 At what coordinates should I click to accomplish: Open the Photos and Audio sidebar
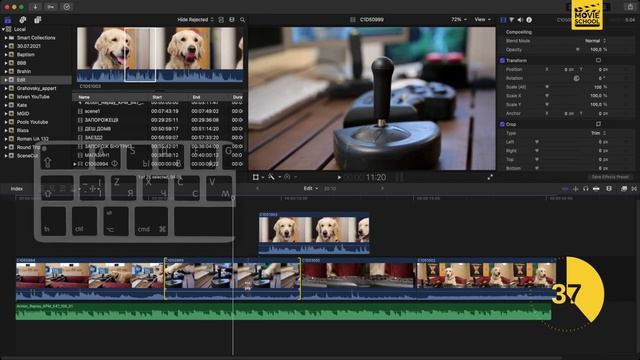(x=23, y=20)
